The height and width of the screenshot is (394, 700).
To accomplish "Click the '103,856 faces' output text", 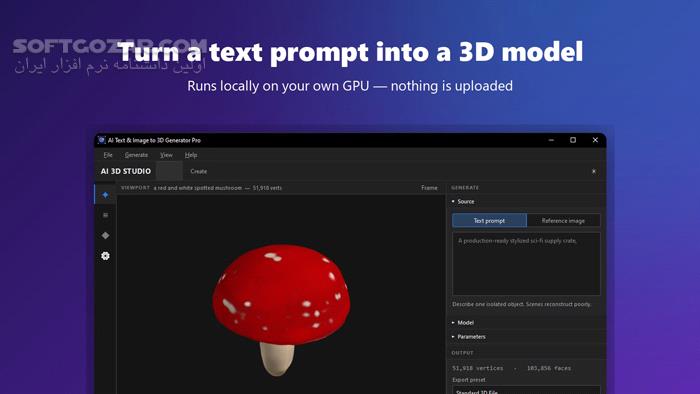I will 549,369.
